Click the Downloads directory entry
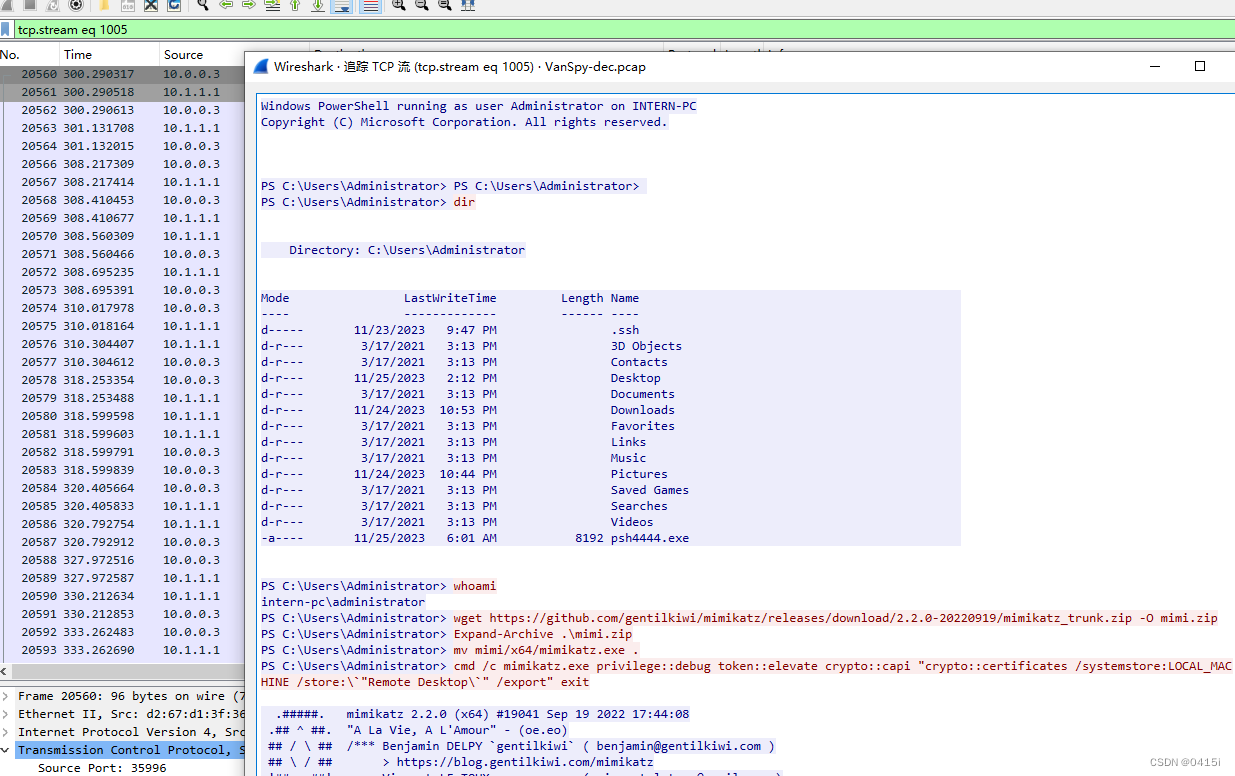Screen dimensions: 1235x776 (643, 410)
